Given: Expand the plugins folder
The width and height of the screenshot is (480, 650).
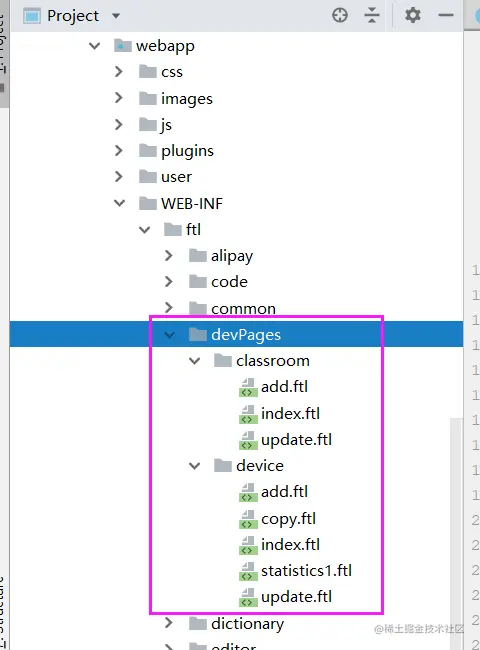Looking at the screenshot, I should (119, 150).
